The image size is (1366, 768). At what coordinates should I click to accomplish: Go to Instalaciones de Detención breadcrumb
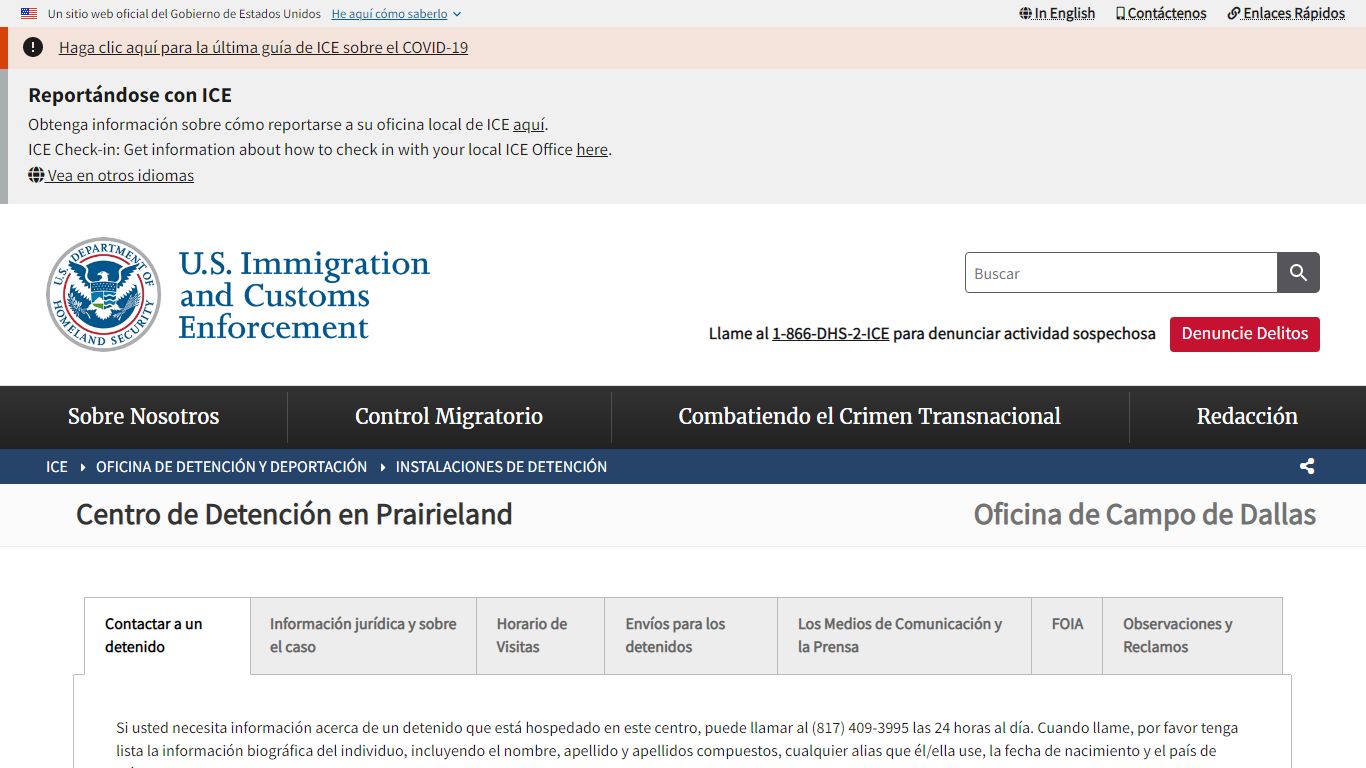(x=501, y=467)
